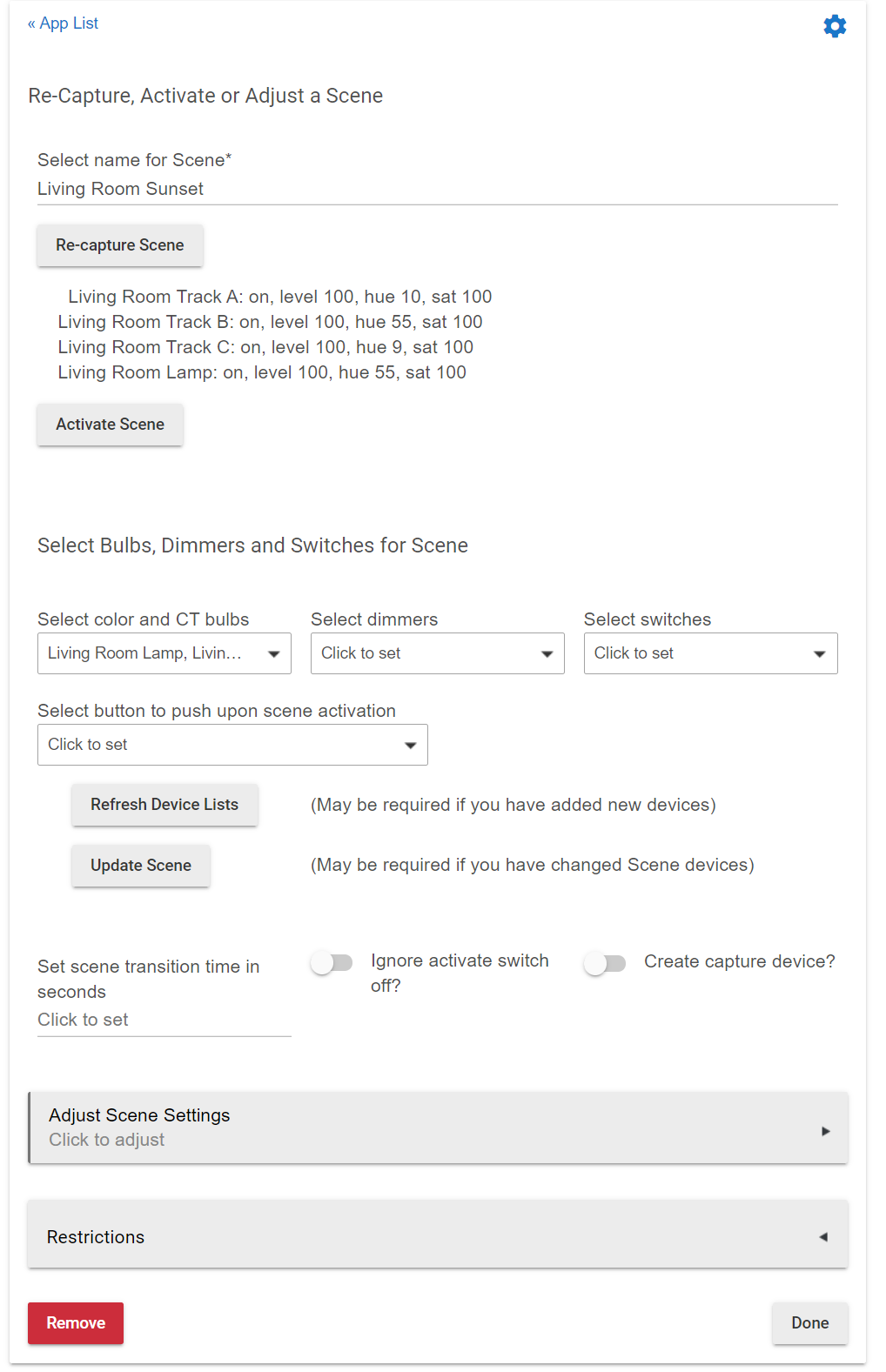Screen dimensions: 886x1372
Task: Enable the Create capture device toggle
Action: [x=605, y=963]
